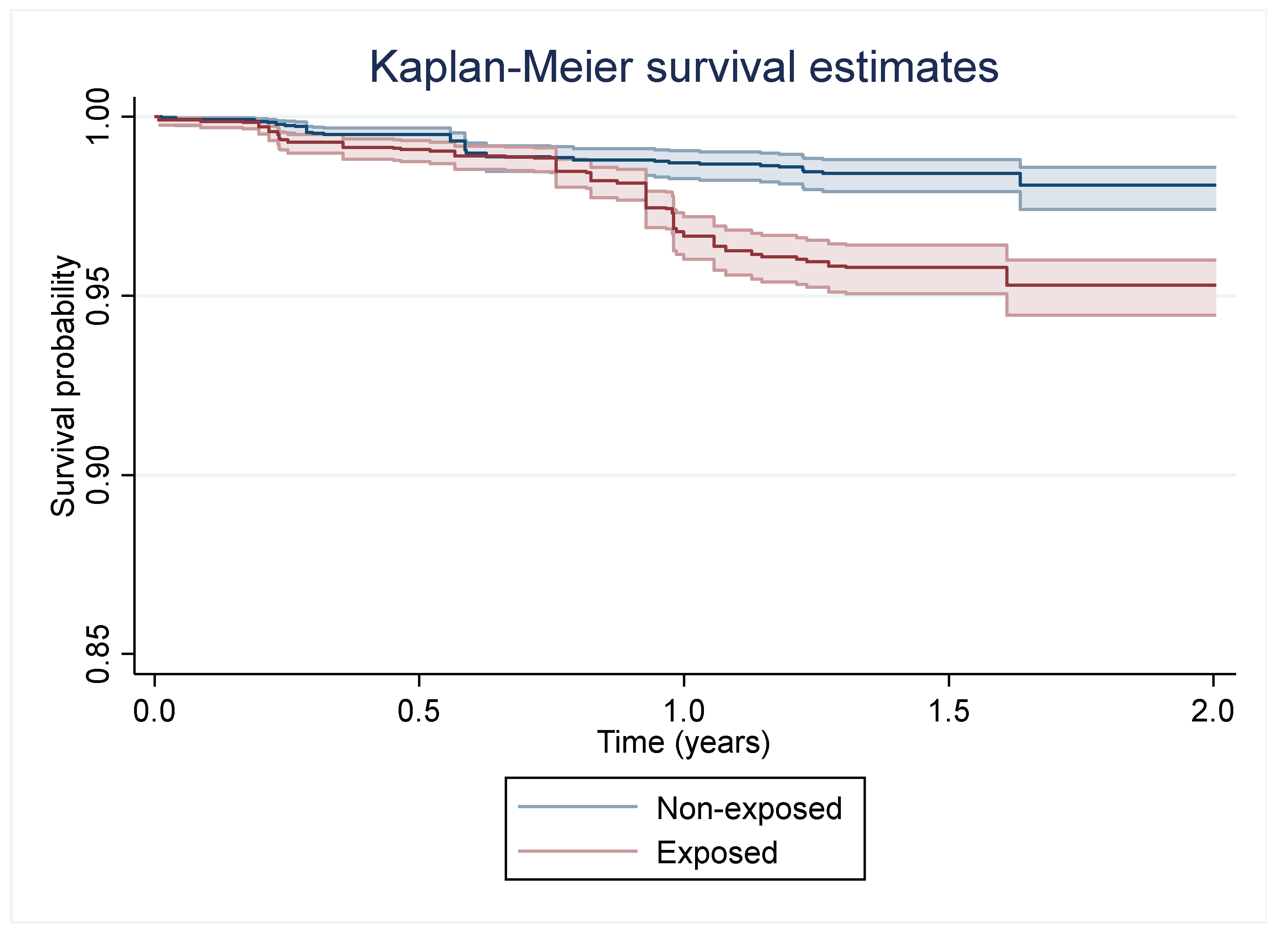Select the "Exposed" legend text

717,853
